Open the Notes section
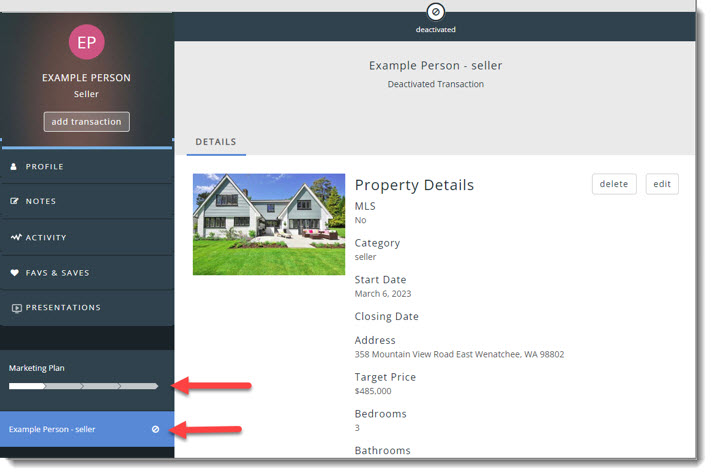The width and height of the screenshot is (712, 475). [87, 201]
